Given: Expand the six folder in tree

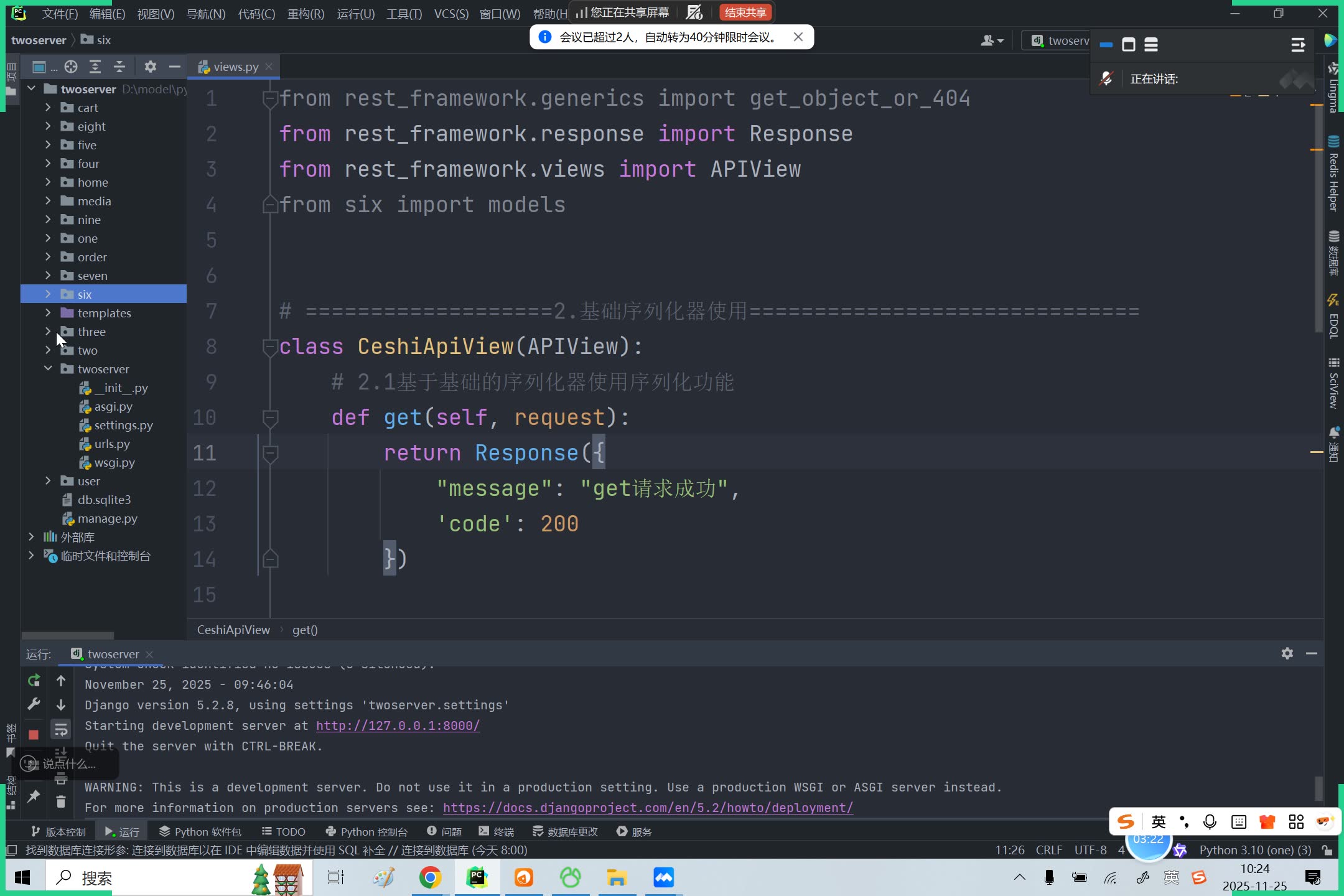Looking at the screenshot, I should pyautogui.click(x=48, y=294).
